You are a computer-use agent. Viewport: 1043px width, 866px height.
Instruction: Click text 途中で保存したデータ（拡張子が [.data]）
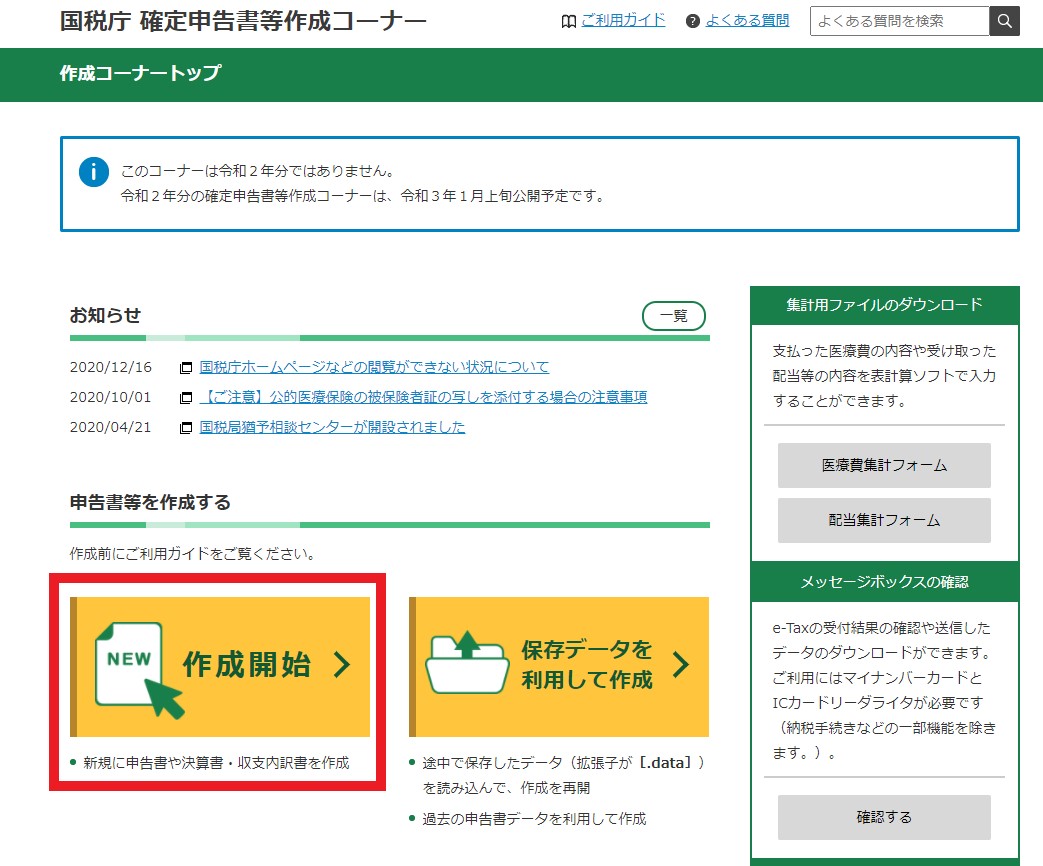(x=563, y=763)
